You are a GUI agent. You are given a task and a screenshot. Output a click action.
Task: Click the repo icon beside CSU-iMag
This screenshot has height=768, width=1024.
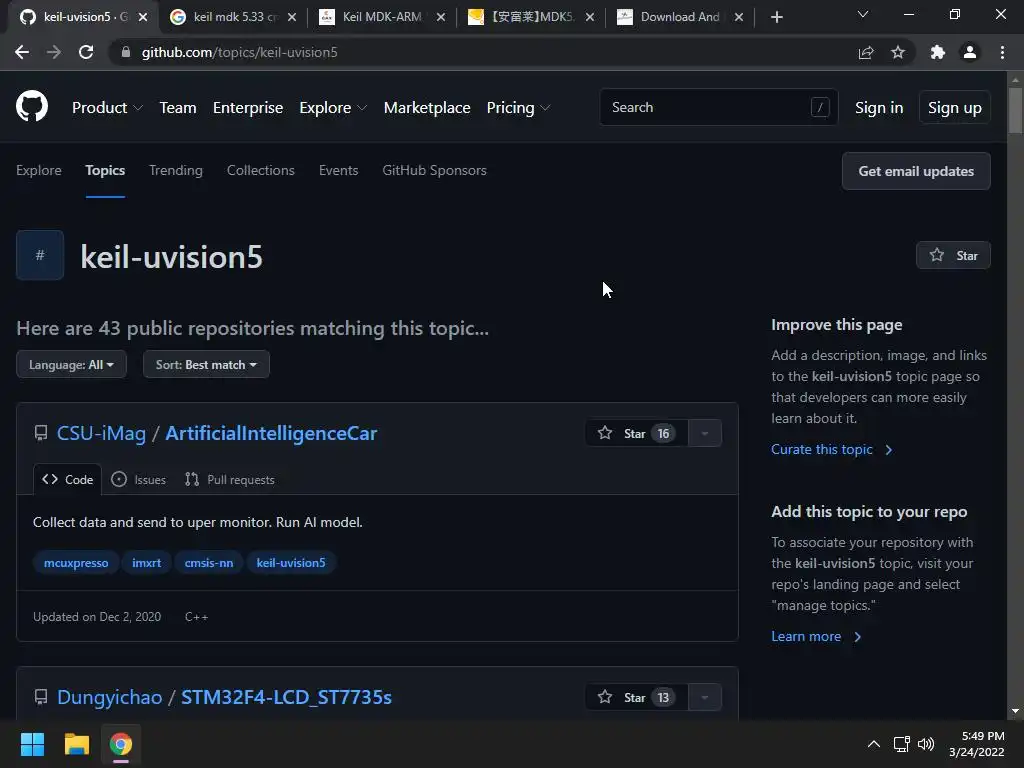click(x=41, y=433)
